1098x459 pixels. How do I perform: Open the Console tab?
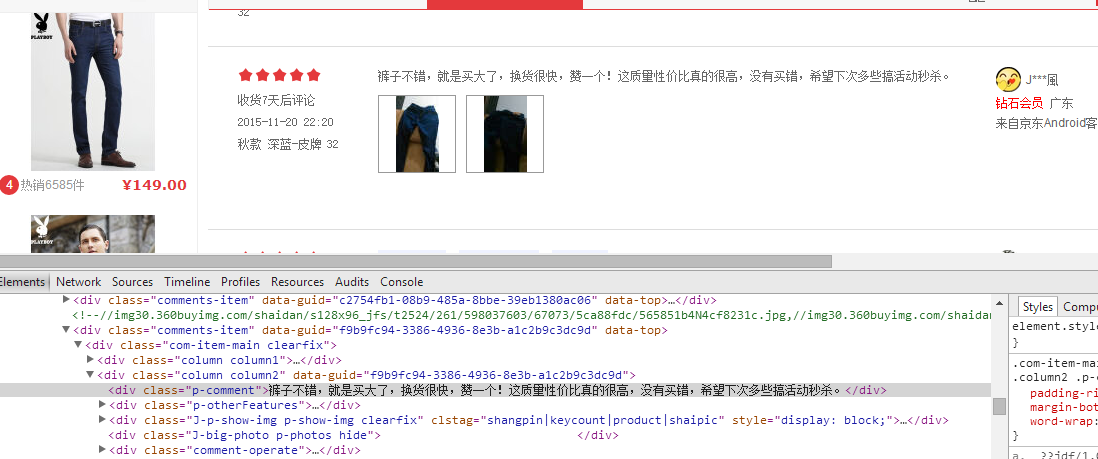click(401, 282)
